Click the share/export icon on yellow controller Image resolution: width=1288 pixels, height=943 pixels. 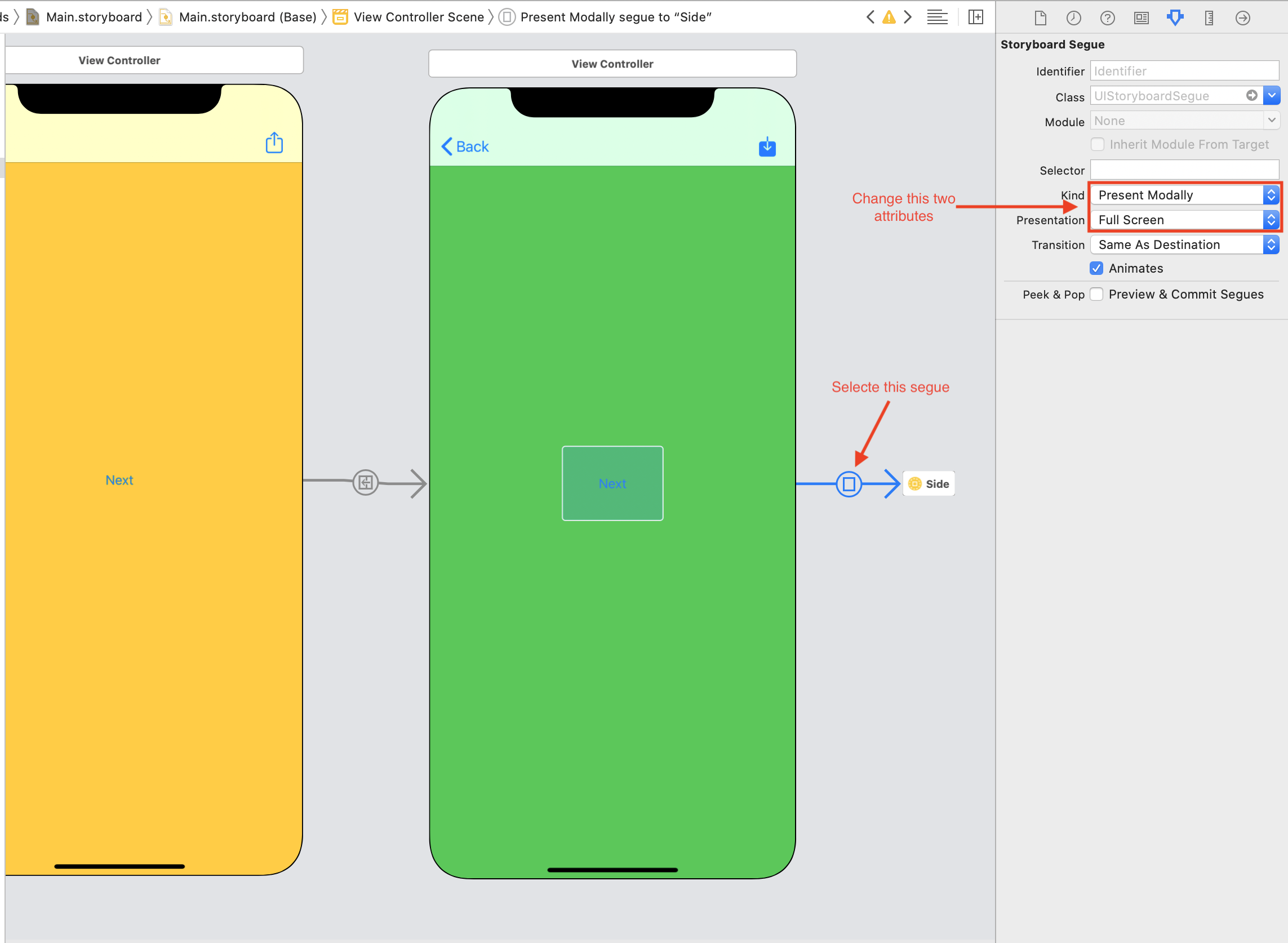click(274, 141)
